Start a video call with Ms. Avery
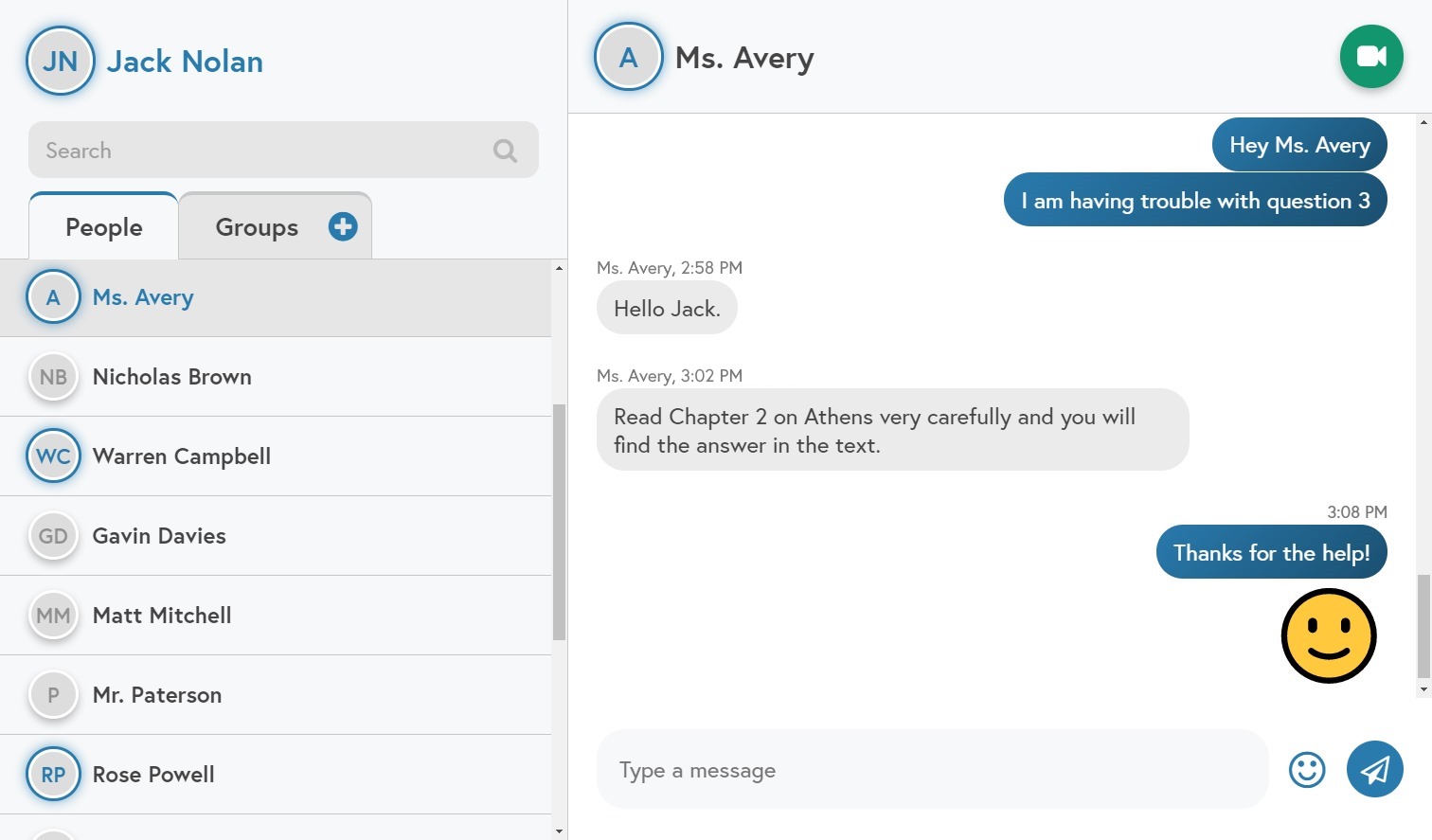1432x840 pixels. [1370, 57]
